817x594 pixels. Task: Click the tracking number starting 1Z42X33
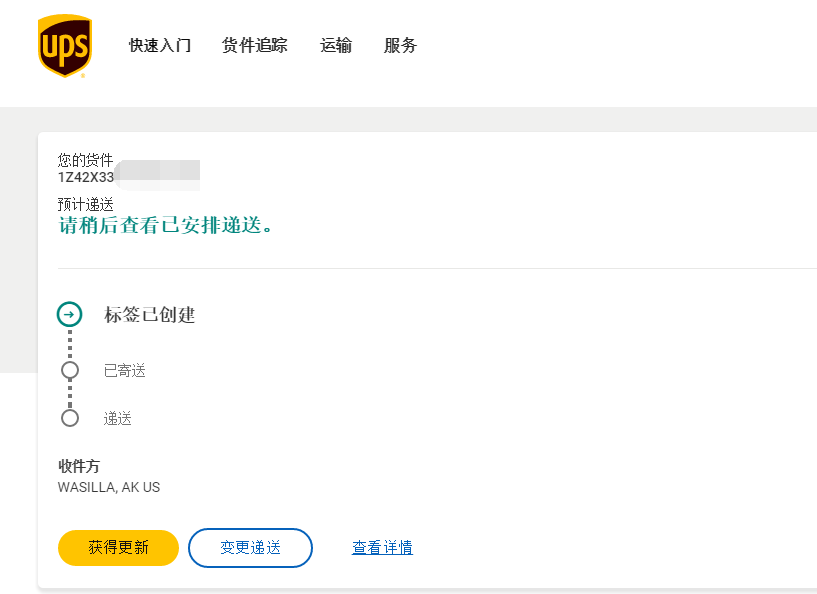pos(86,177)
